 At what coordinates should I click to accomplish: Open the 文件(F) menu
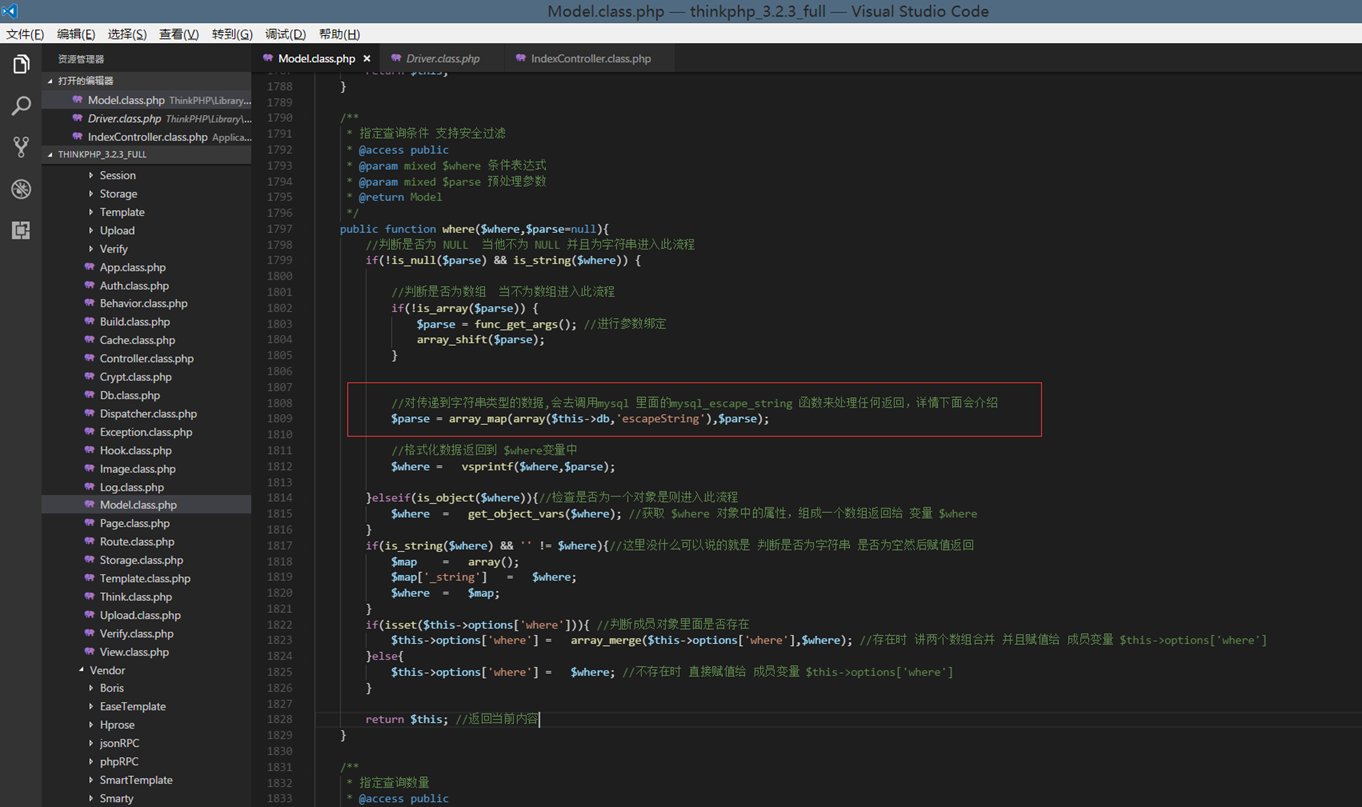(25, 34)
